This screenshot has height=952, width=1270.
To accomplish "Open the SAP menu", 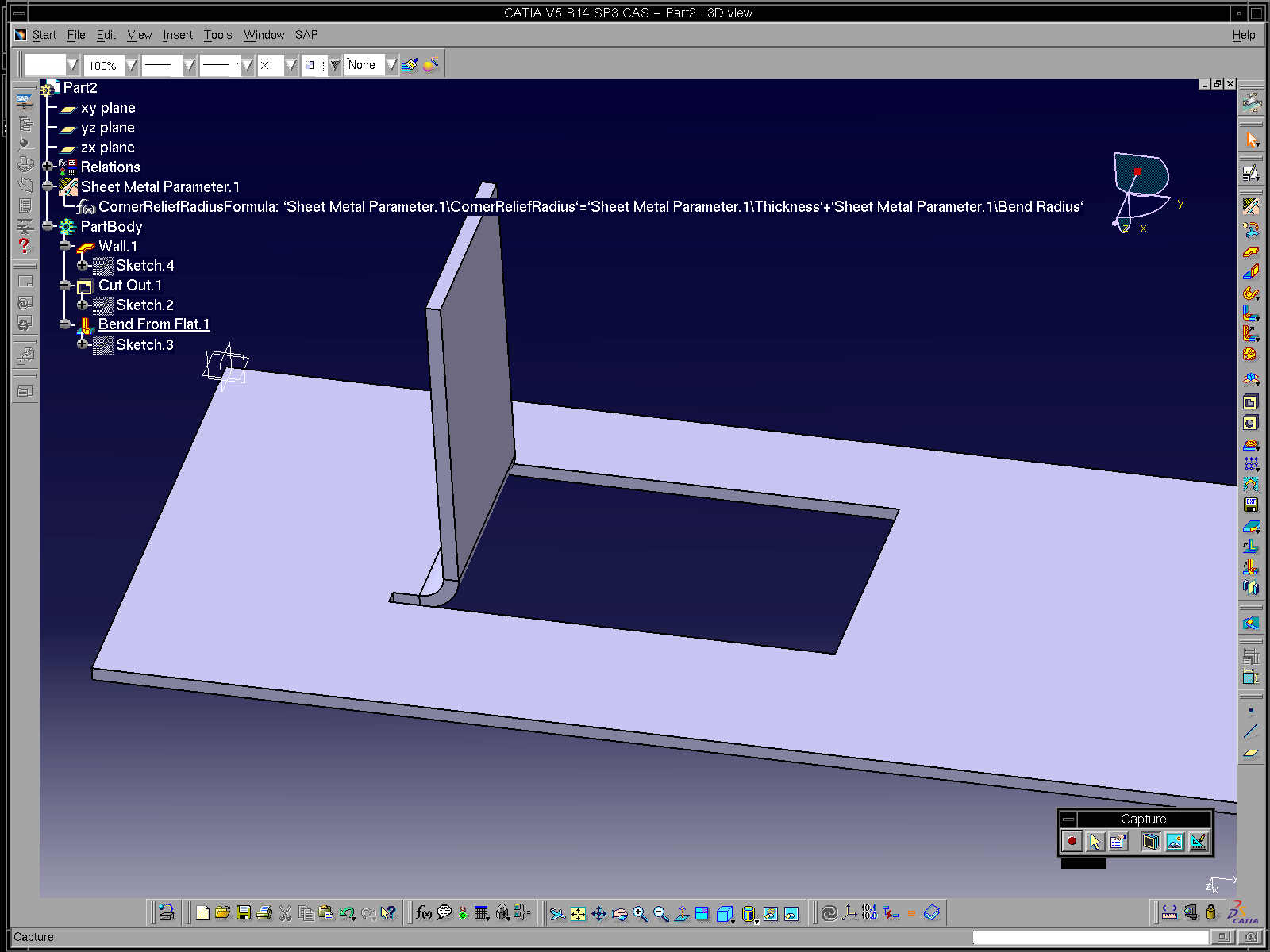I will point(306,35).
